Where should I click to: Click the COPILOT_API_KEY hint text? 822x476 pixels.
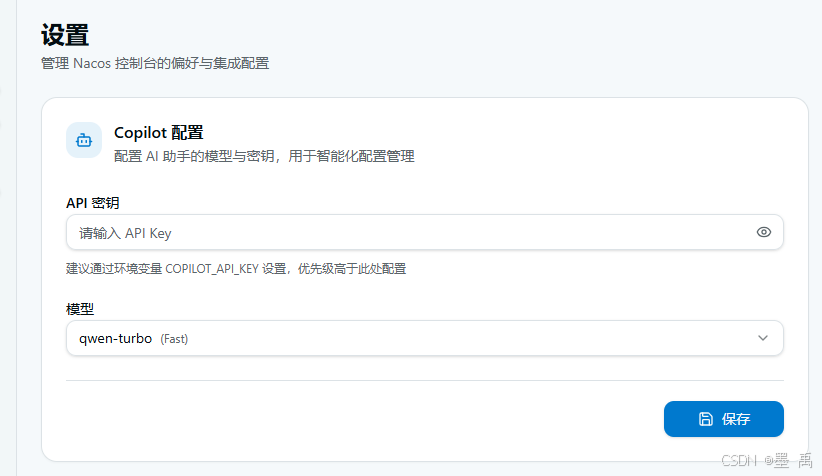tap(236, 269)
